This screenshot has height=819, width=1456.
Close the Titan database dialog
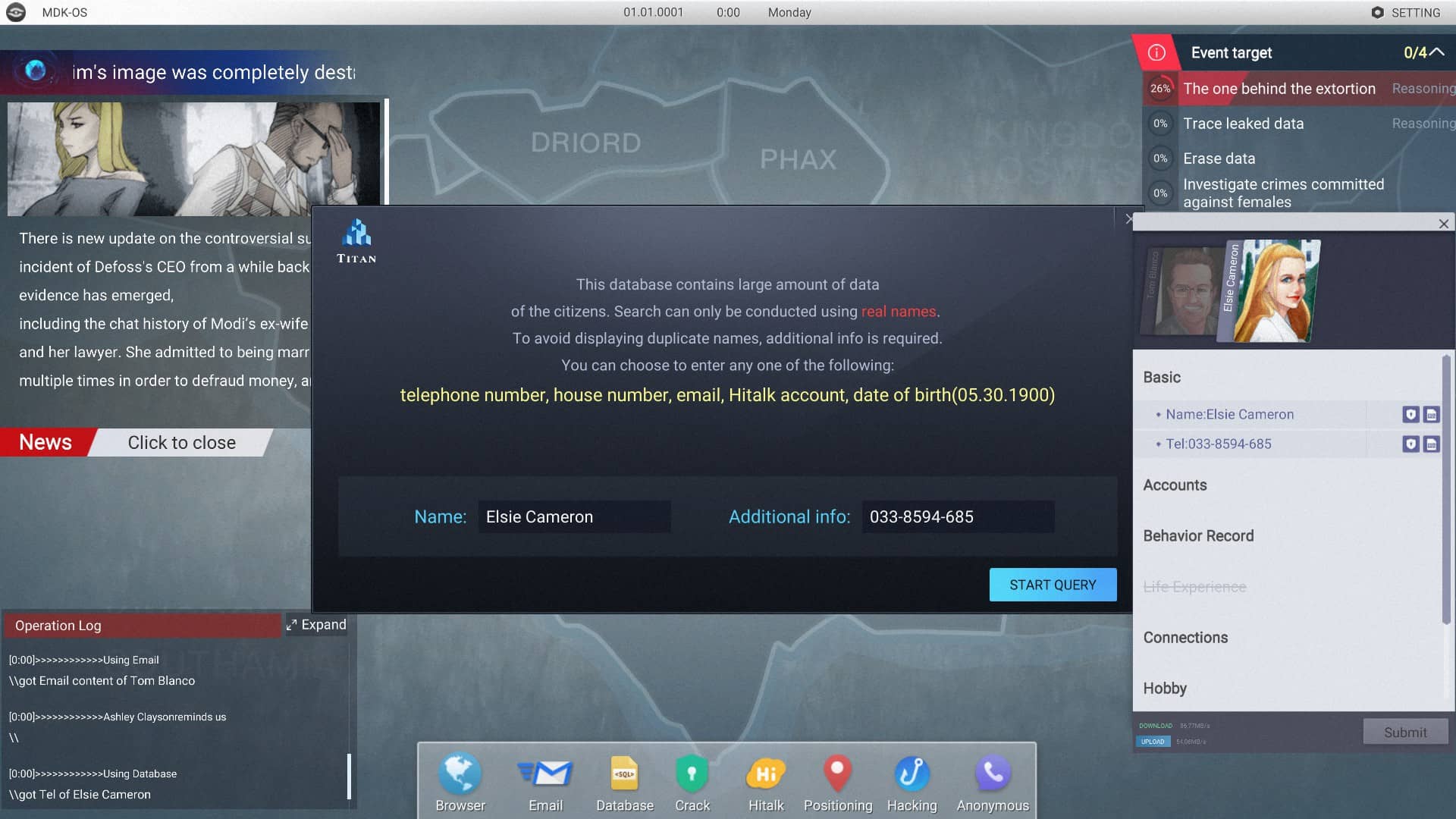click(1128, 218)
